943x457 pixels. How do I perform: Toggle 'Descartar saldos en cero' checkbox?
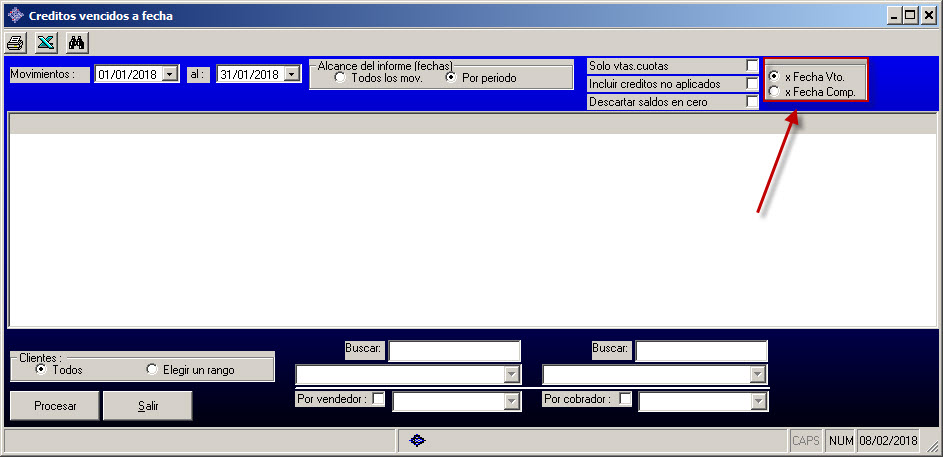click(x=752, y=102)
